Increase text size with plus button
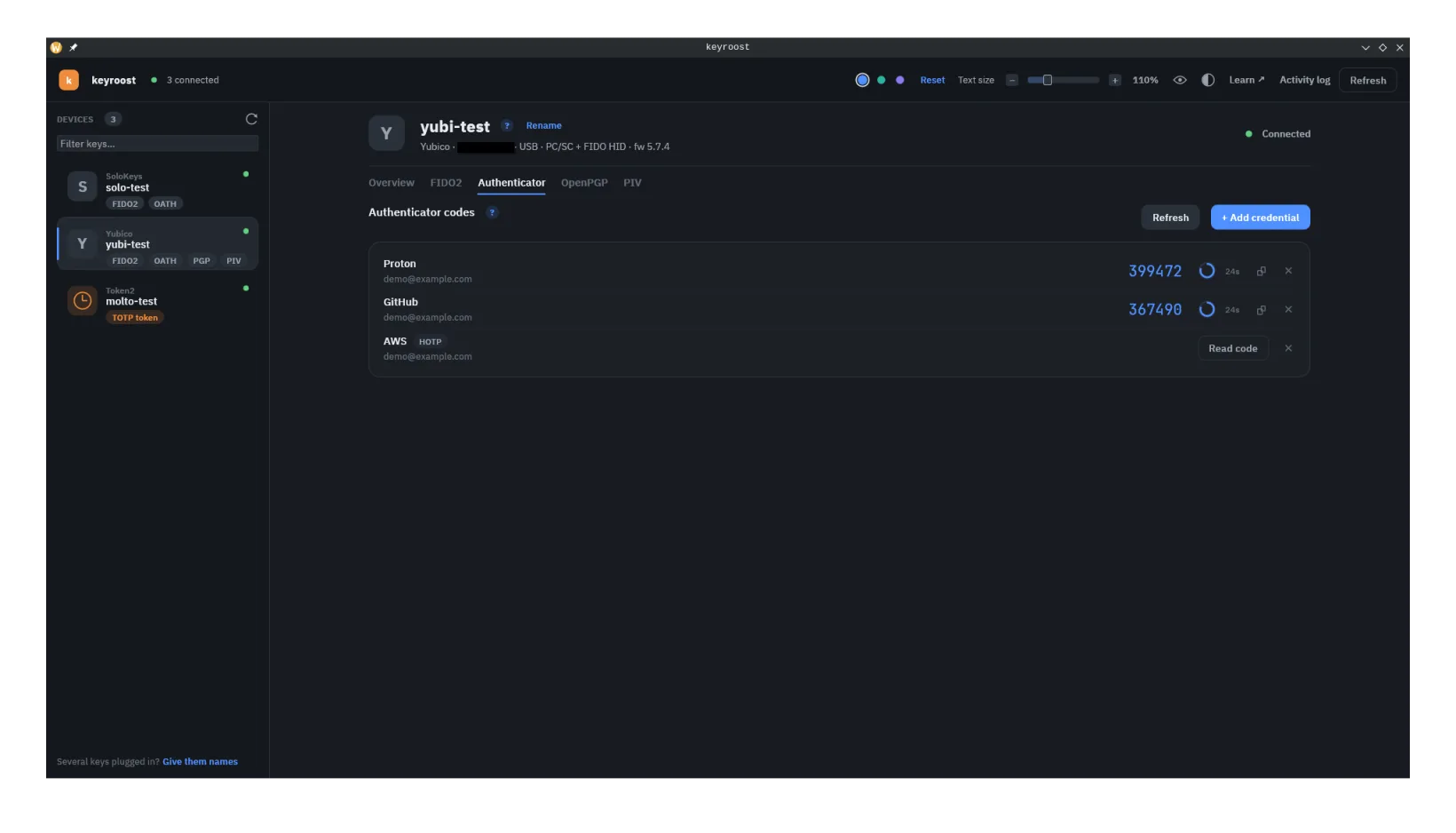 coord(1115,80)
